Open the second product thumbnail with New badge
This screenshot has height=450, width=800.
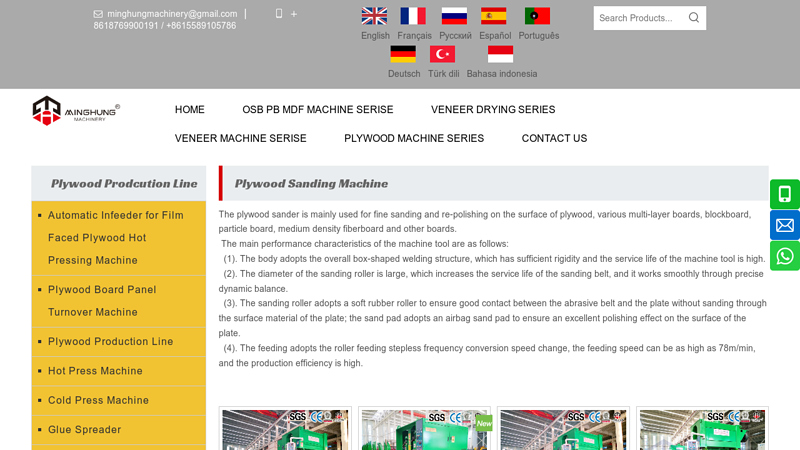pos(424,430)
